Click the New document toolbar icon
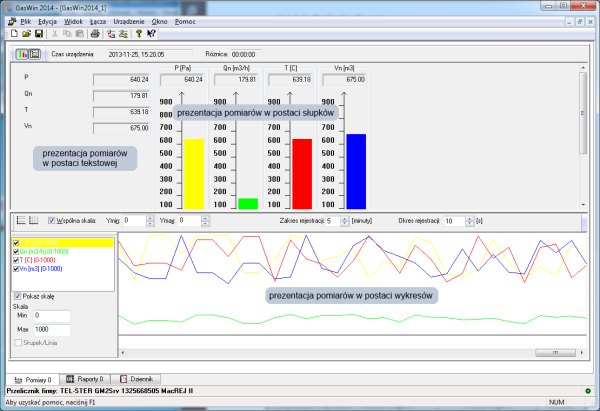Viewport: 600px width, 411px height. coord(12,34)
